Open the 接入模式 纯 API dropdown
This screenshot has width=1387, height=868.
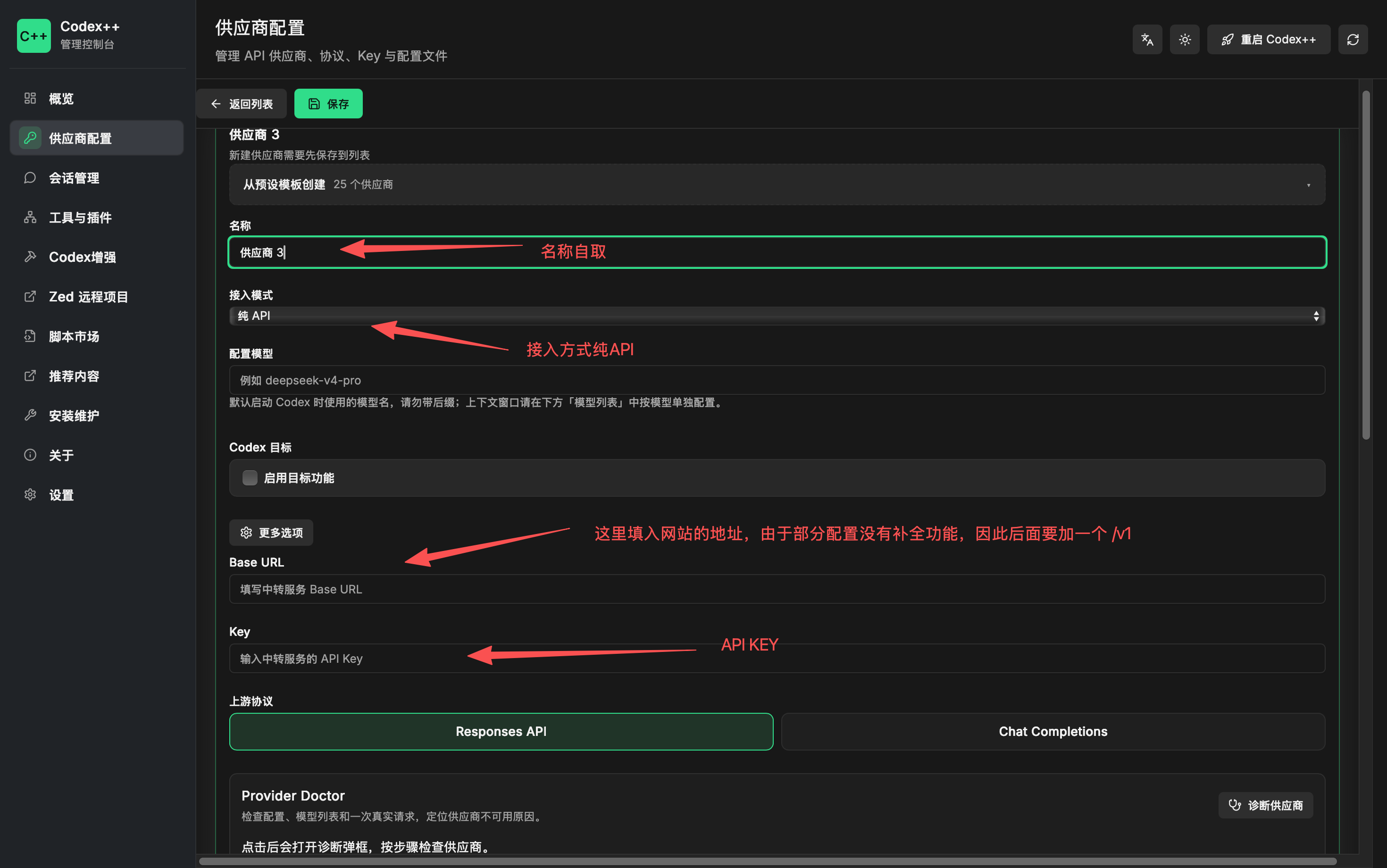click(777, 316)
